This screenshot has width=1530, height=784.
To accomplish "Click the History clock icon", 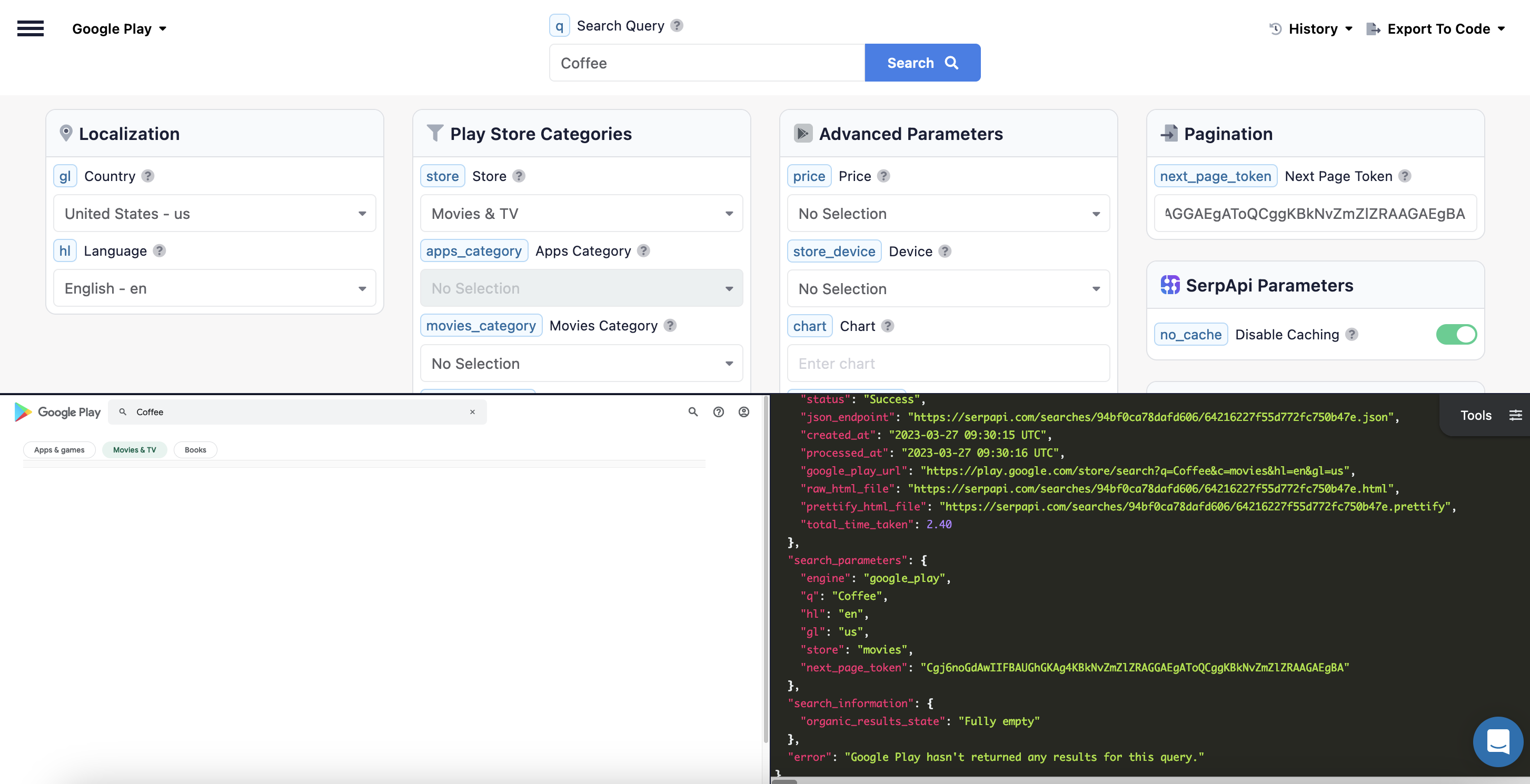I will click(1274, 28).
